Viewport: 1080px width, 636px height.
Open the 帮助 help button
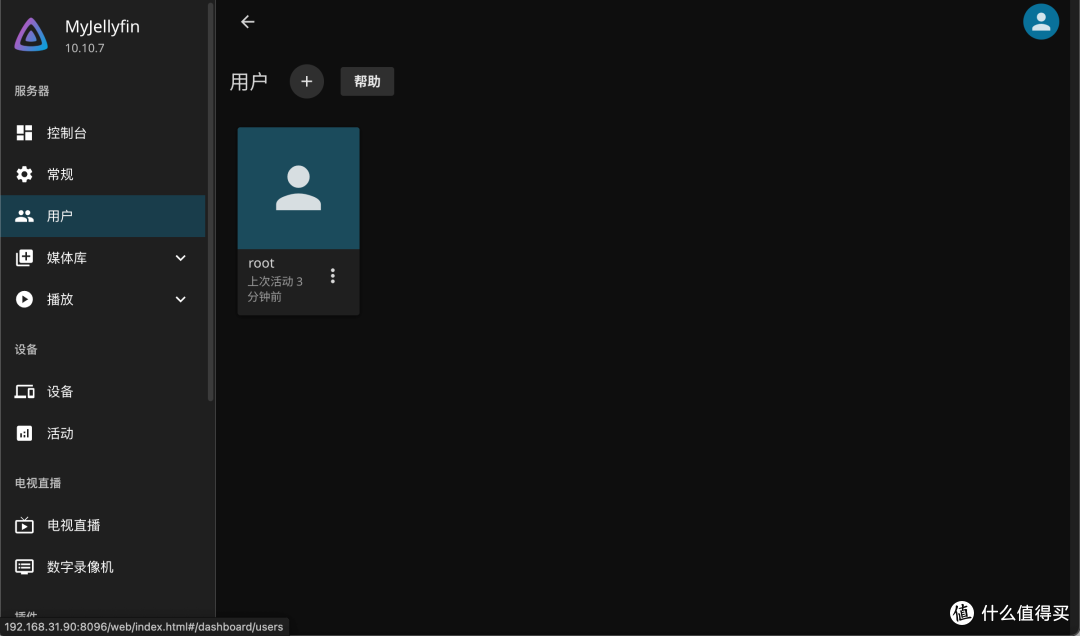point(367,81)
